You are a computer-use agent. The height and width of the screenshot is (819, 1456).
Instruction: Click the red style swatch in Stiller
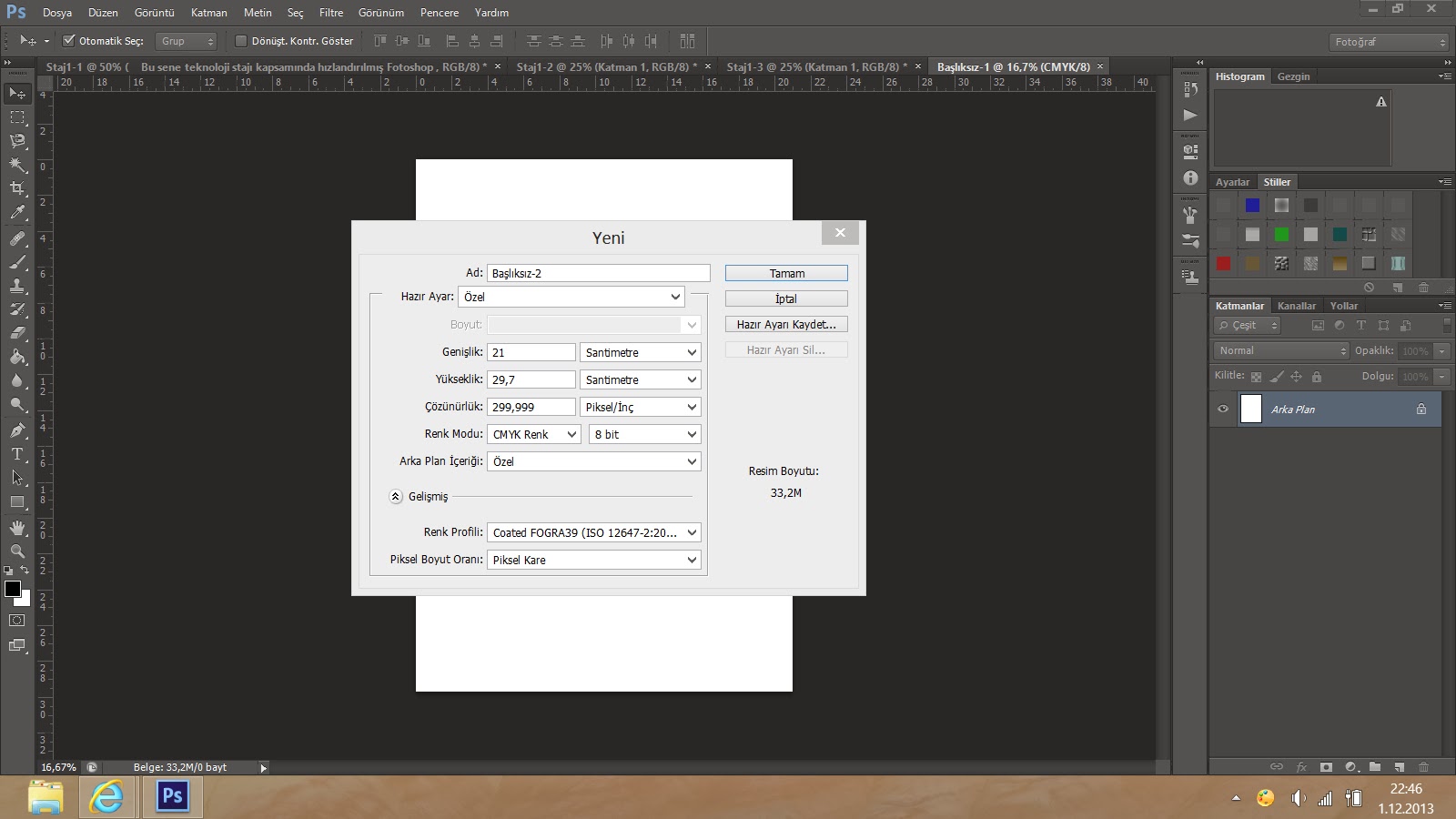pyautogui.click(x=1223, y=264)
